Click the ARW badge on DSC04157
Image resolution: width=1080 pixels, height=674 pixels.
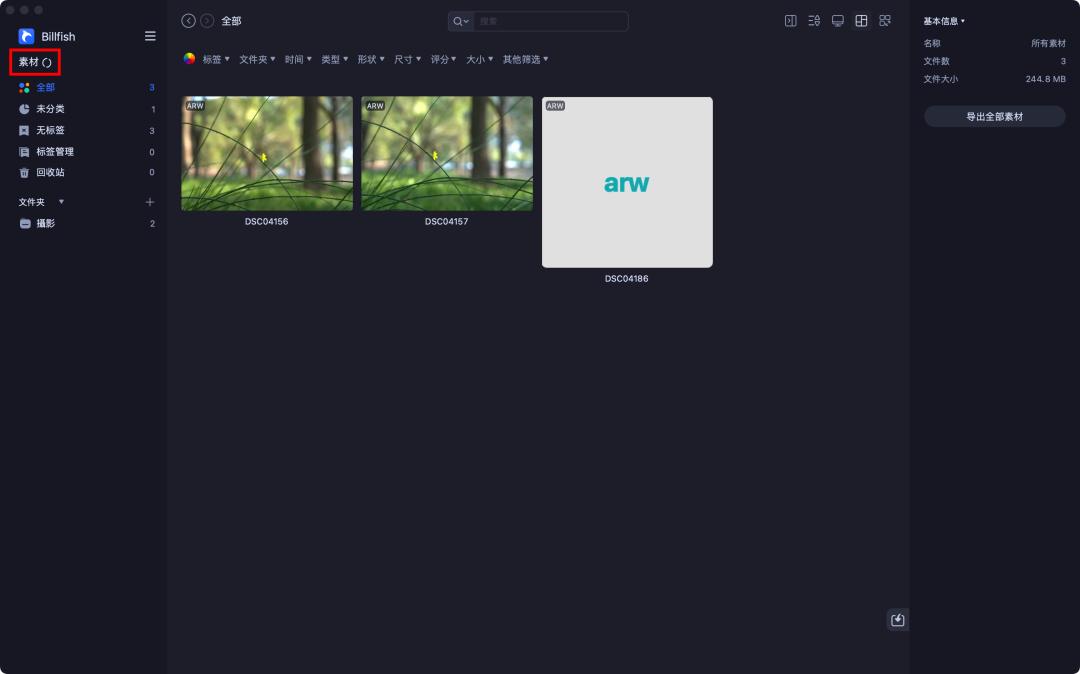375,106
